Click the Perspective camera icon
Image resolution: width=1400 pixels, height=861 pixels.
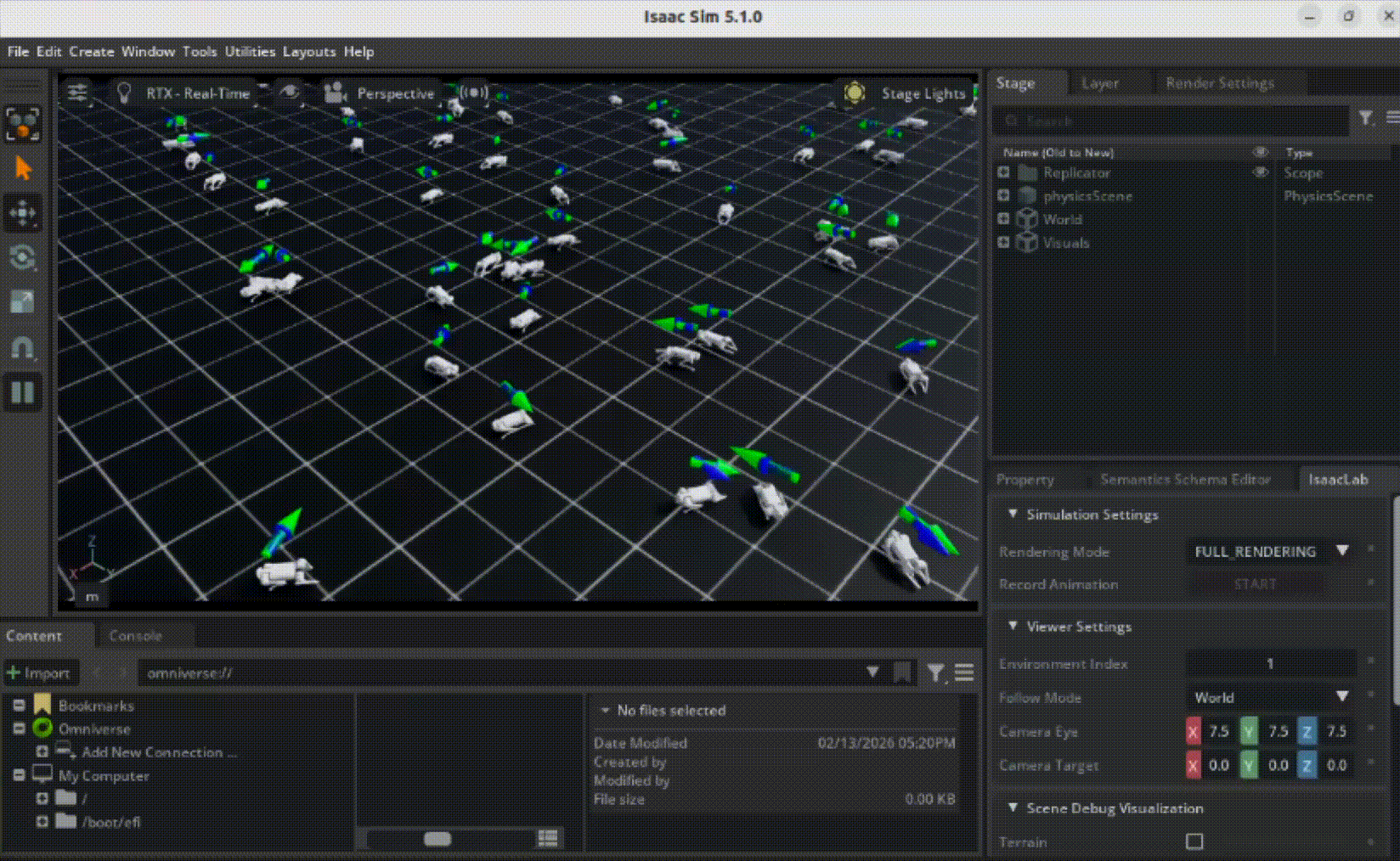[x=334, y=93]
